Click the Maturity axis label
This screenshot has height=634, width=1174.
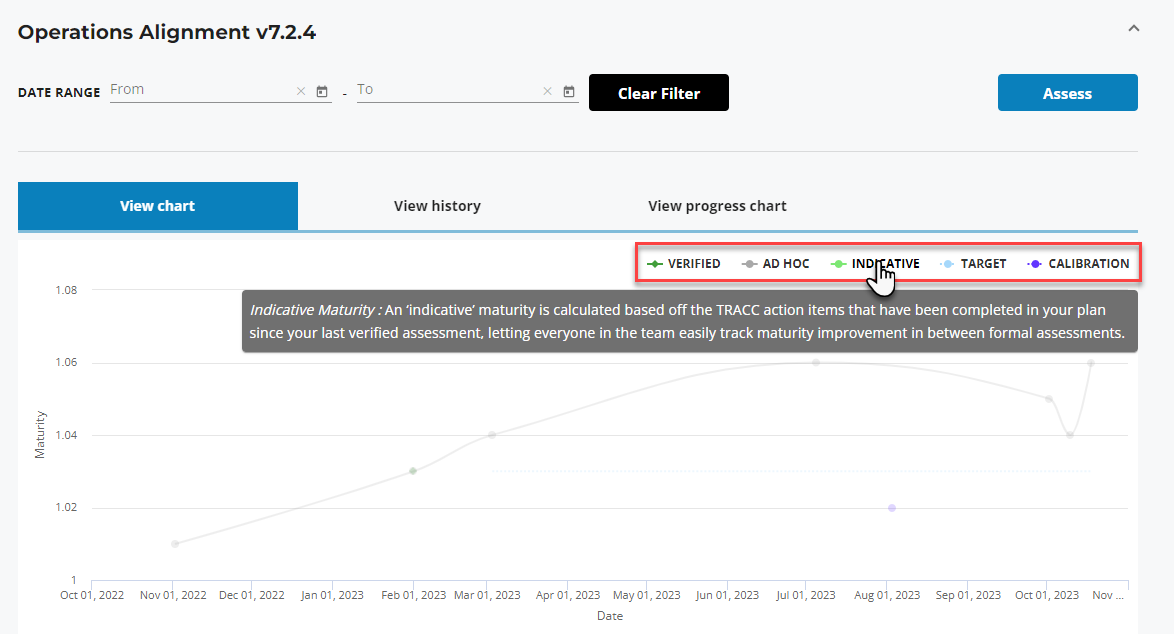pyautogui.click(x=40, y=434)
